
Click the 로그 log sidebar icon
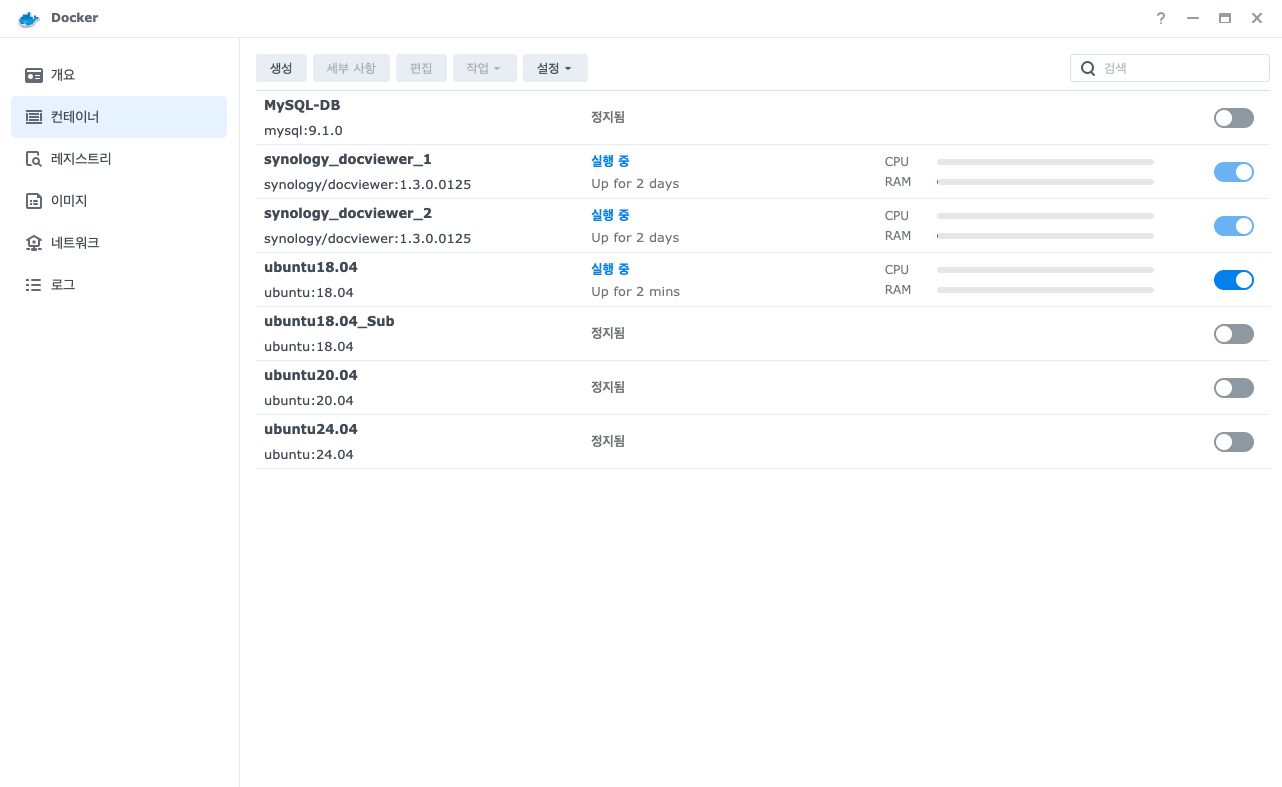34,285
